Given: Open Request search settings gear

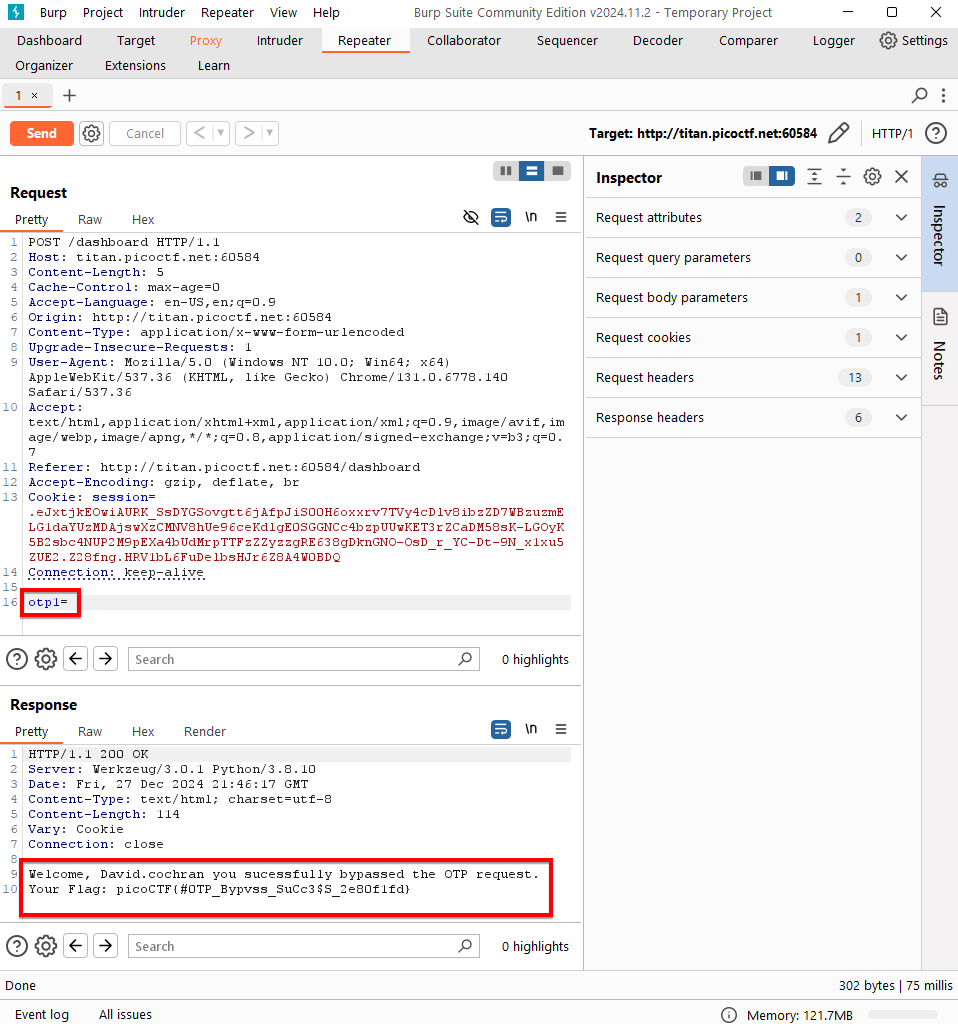Looking at the screenshot, I should coord(46,659).
